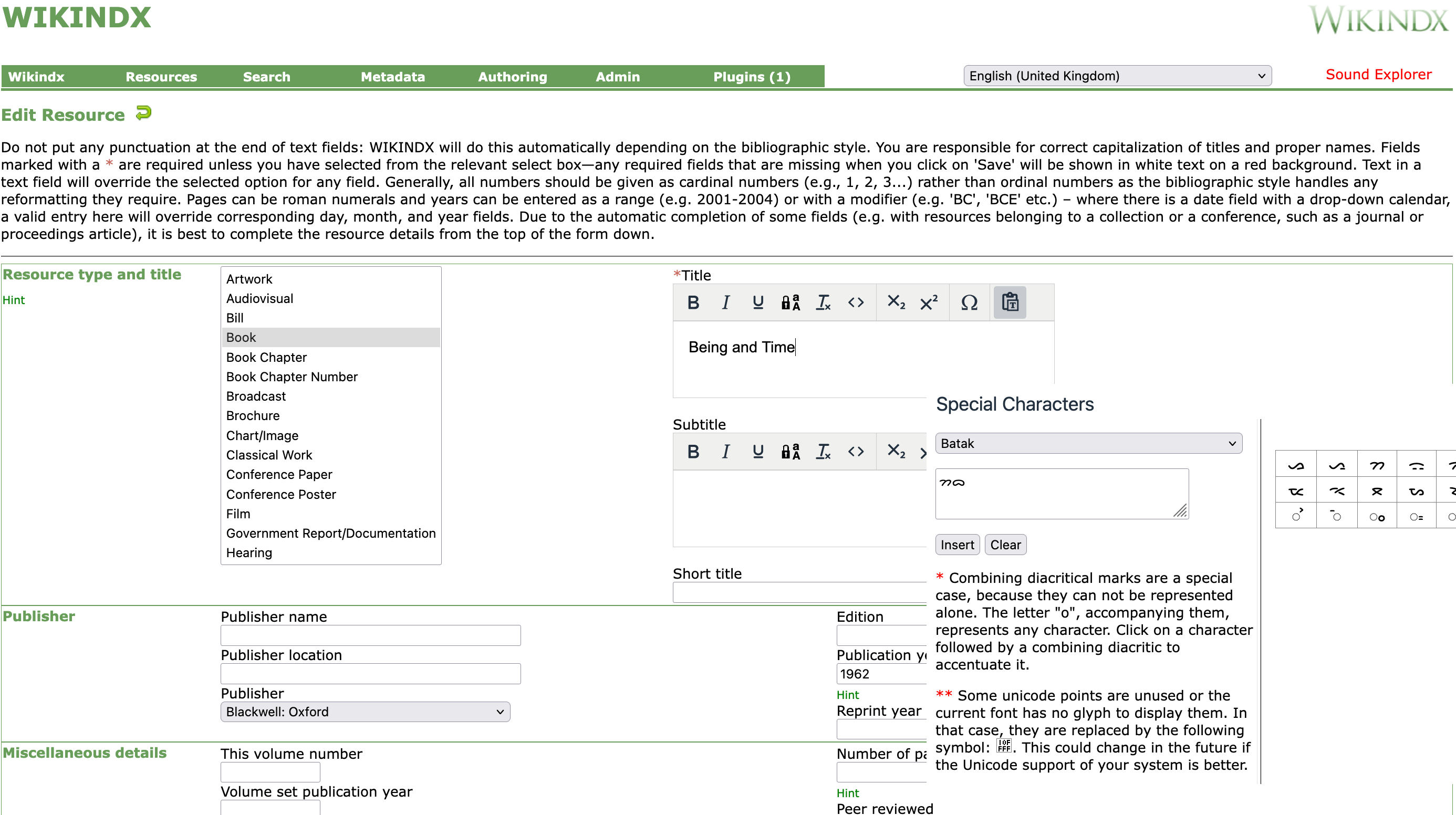Viewport: 1456px width, 815px height.
Task: Apply underline in Title editor toolbar
Action: [x=758, y=302]
